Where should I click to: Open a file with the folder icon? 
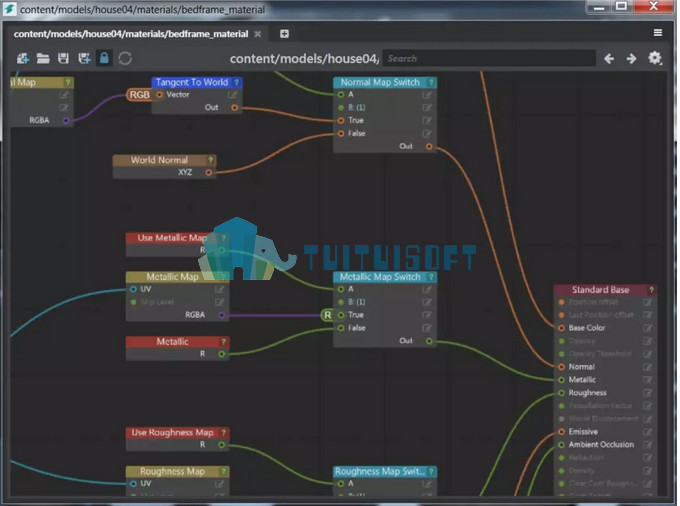coord(43,58)
